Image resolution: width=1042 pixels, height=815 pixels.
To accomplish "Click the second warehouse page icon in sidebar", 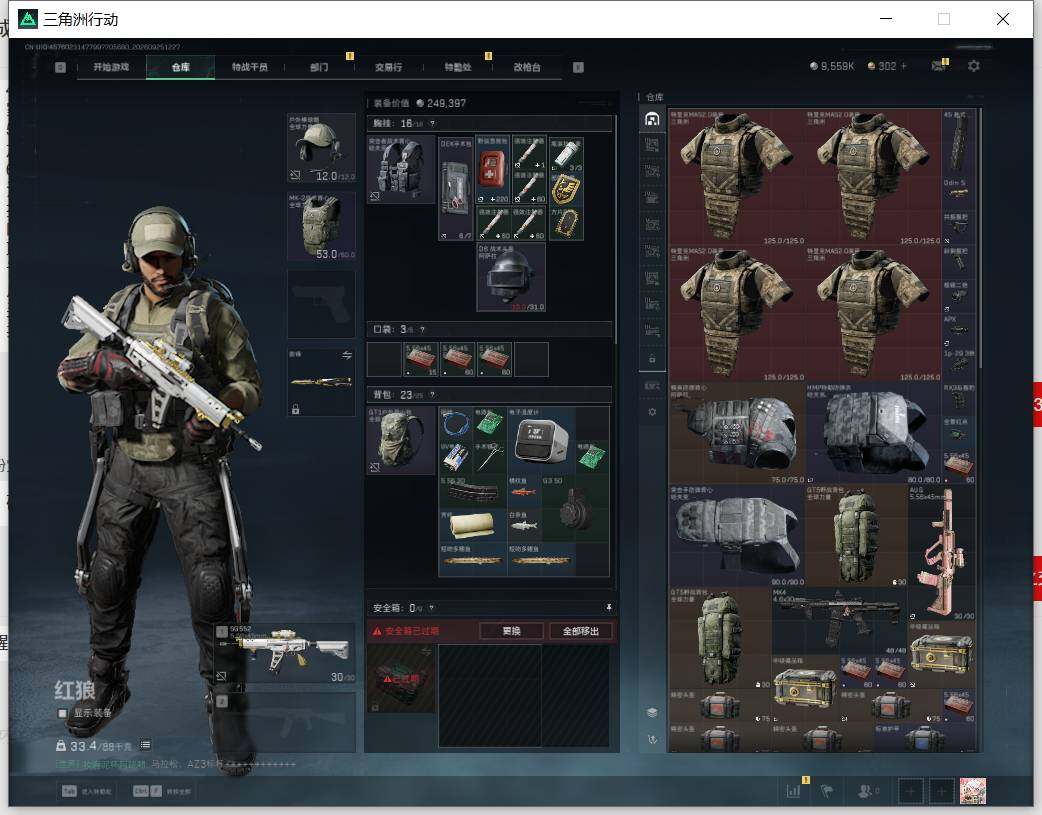I will click(x=652, y=144).
